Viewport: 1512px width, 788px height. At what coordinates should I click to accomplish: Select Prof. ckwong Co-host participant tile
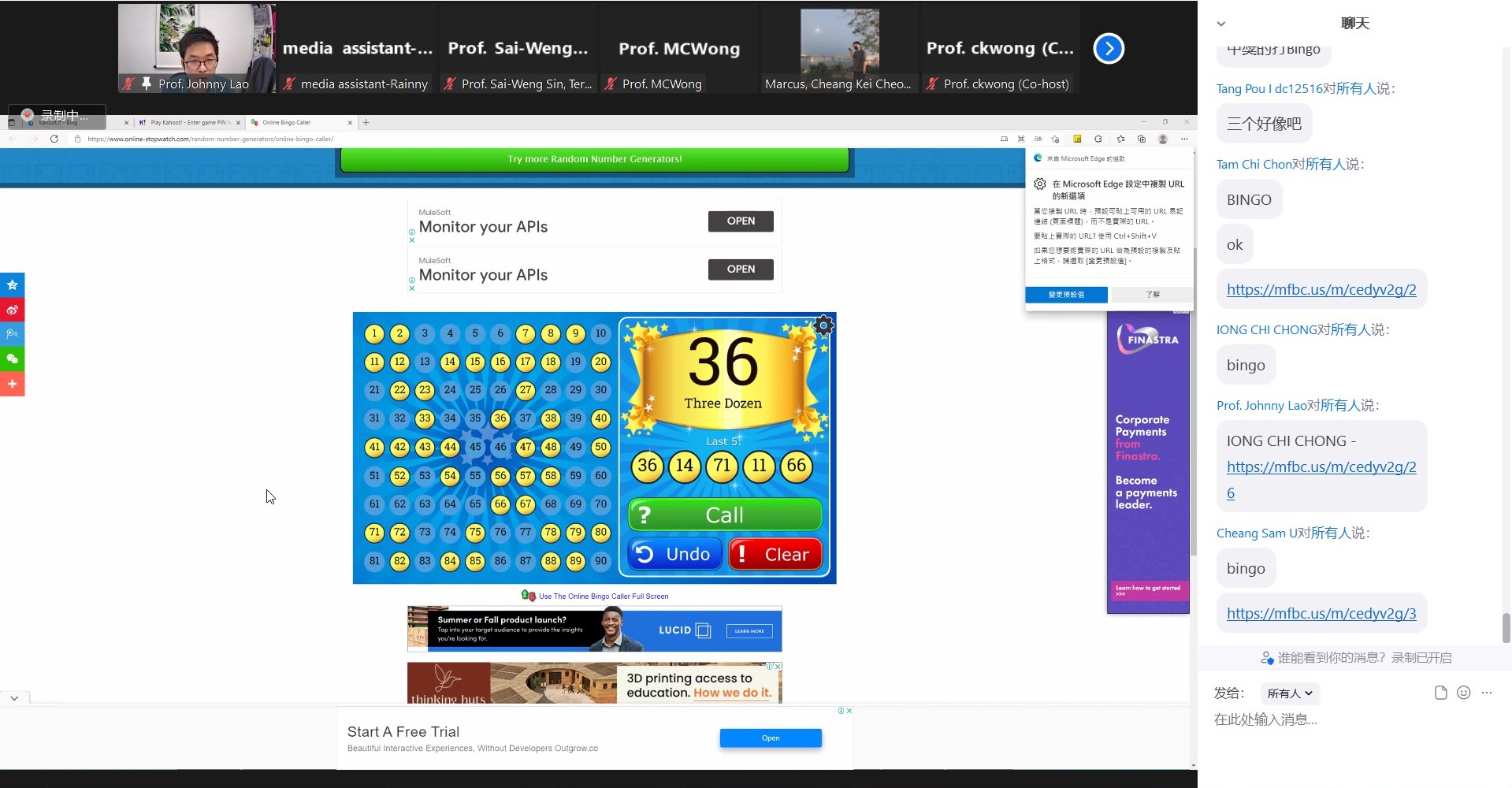click(1000, 48)
